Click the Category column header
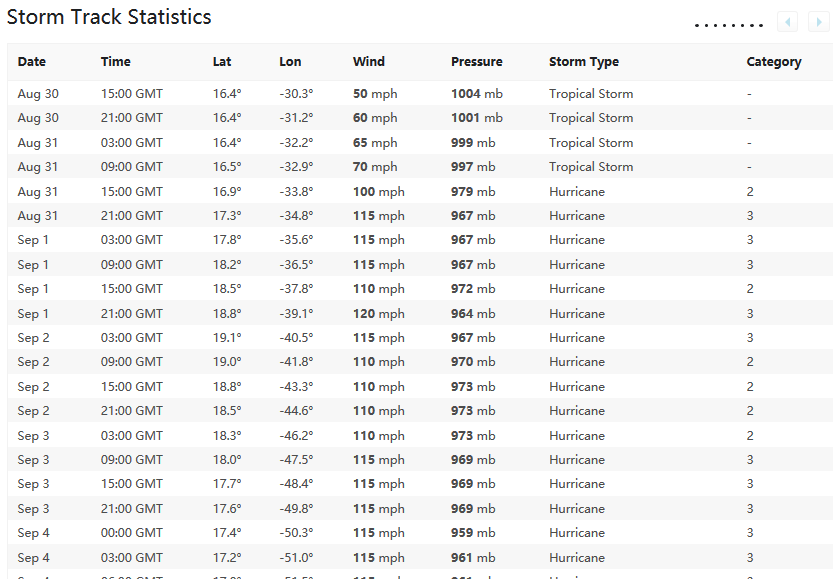Image resolution: width=833 pixels, height=579 pixels. pos(774,62)
